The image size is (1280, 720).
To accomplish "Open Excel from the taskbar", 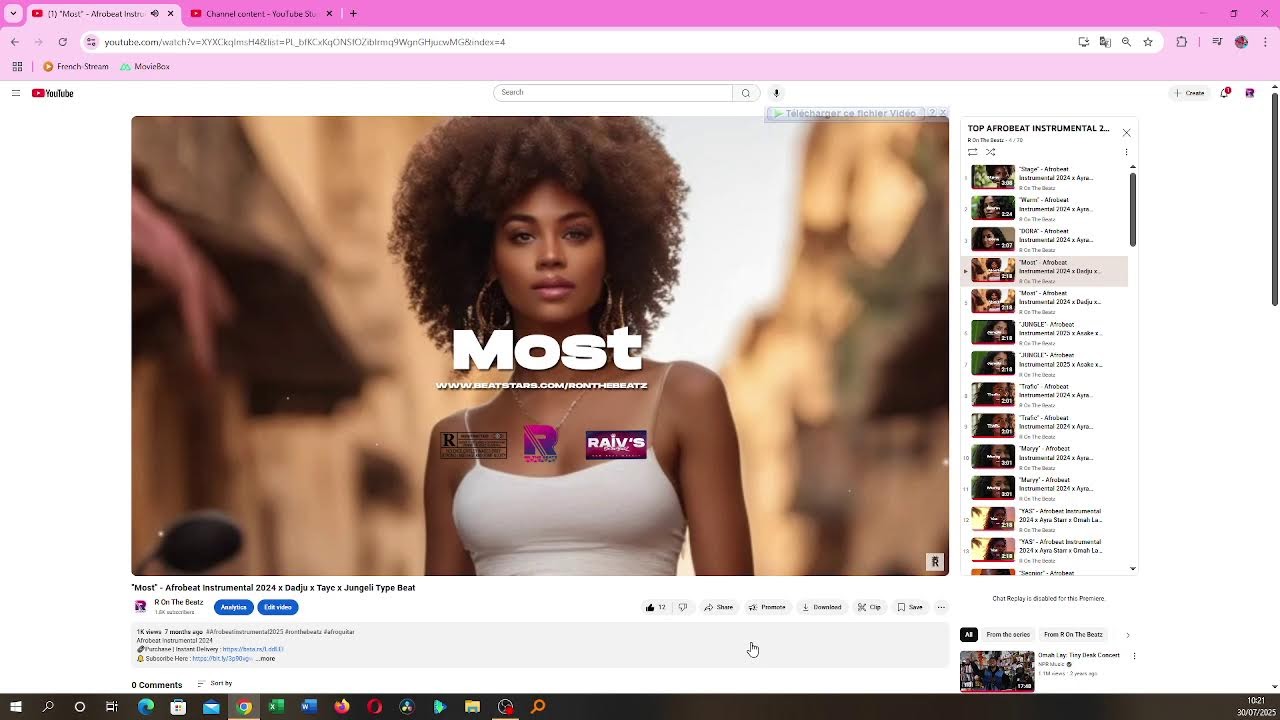I will pyautogui.click(x=276, y=707).
